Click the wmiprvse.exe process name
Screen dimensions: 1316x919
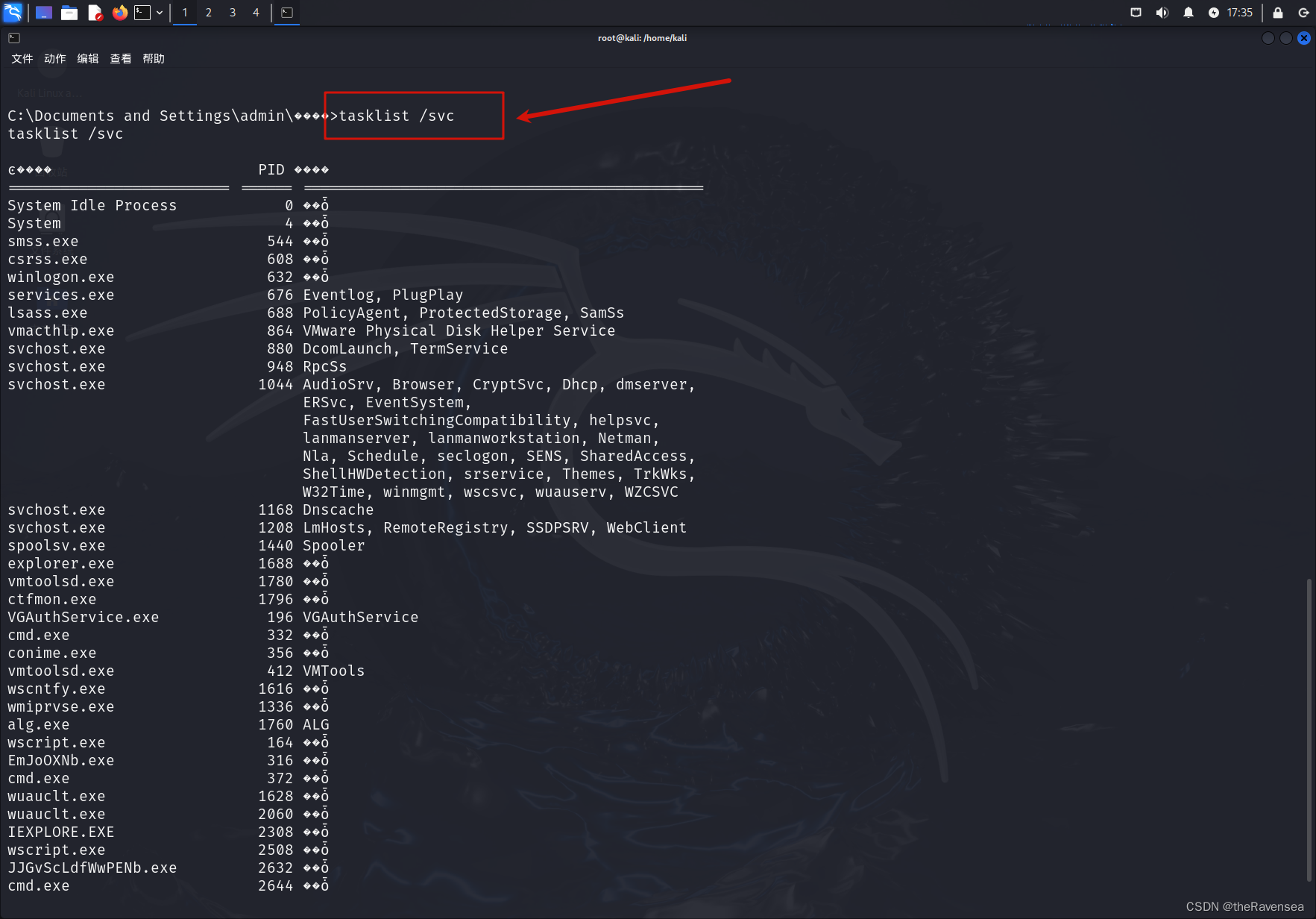(61, 706)
